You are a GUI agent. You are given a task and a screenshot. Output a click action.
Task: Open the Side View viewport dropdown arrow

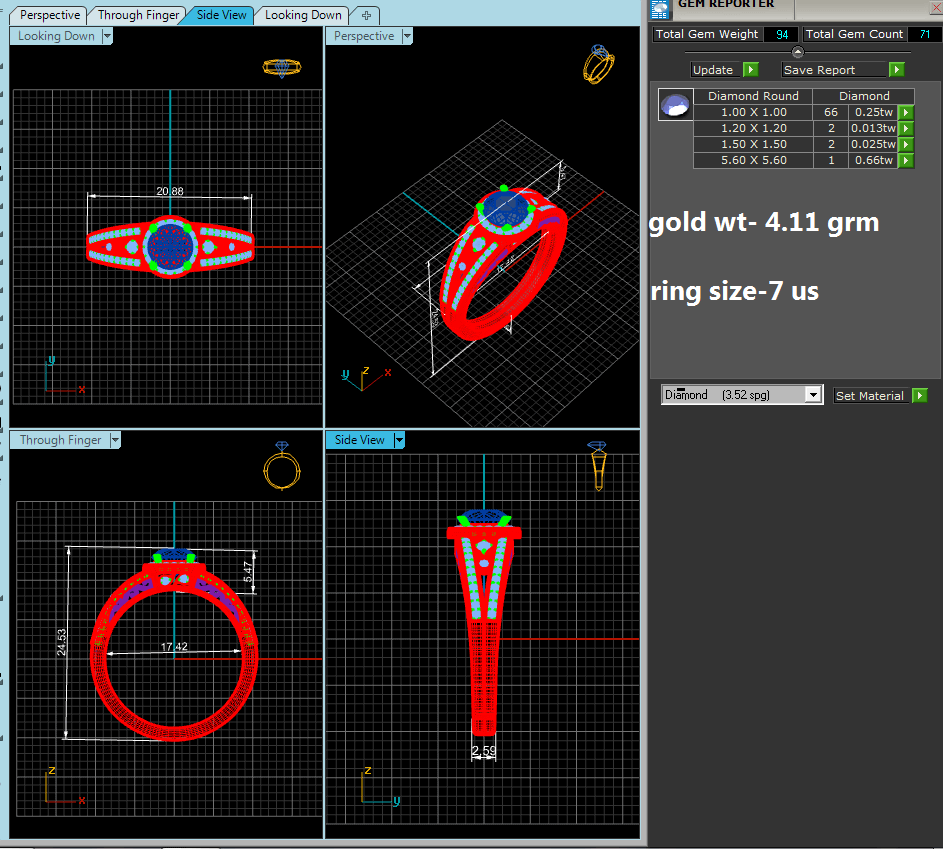(398, 440)
